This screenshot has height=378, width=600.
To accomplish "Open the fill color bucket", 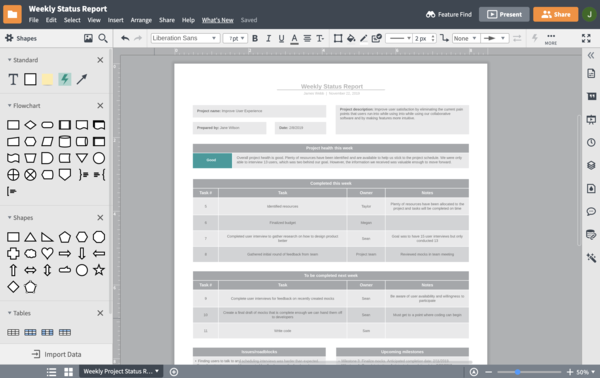I will 351,38.
